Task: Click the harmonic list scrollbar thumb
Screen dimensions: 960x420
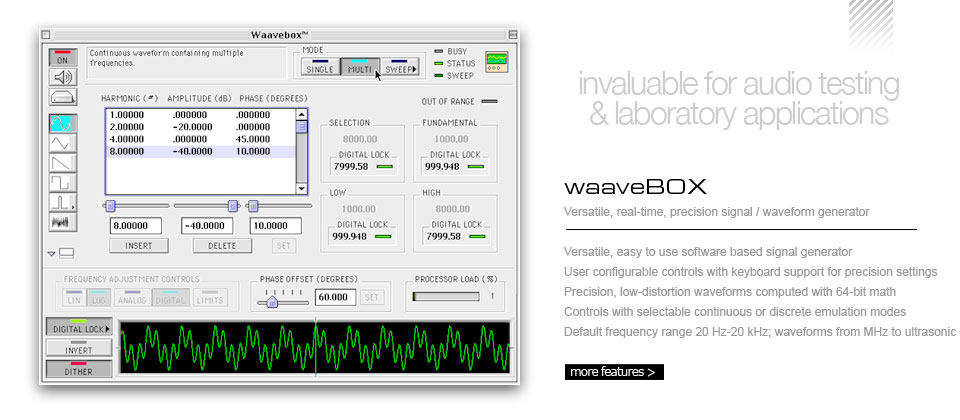Action: click(302, 126)
